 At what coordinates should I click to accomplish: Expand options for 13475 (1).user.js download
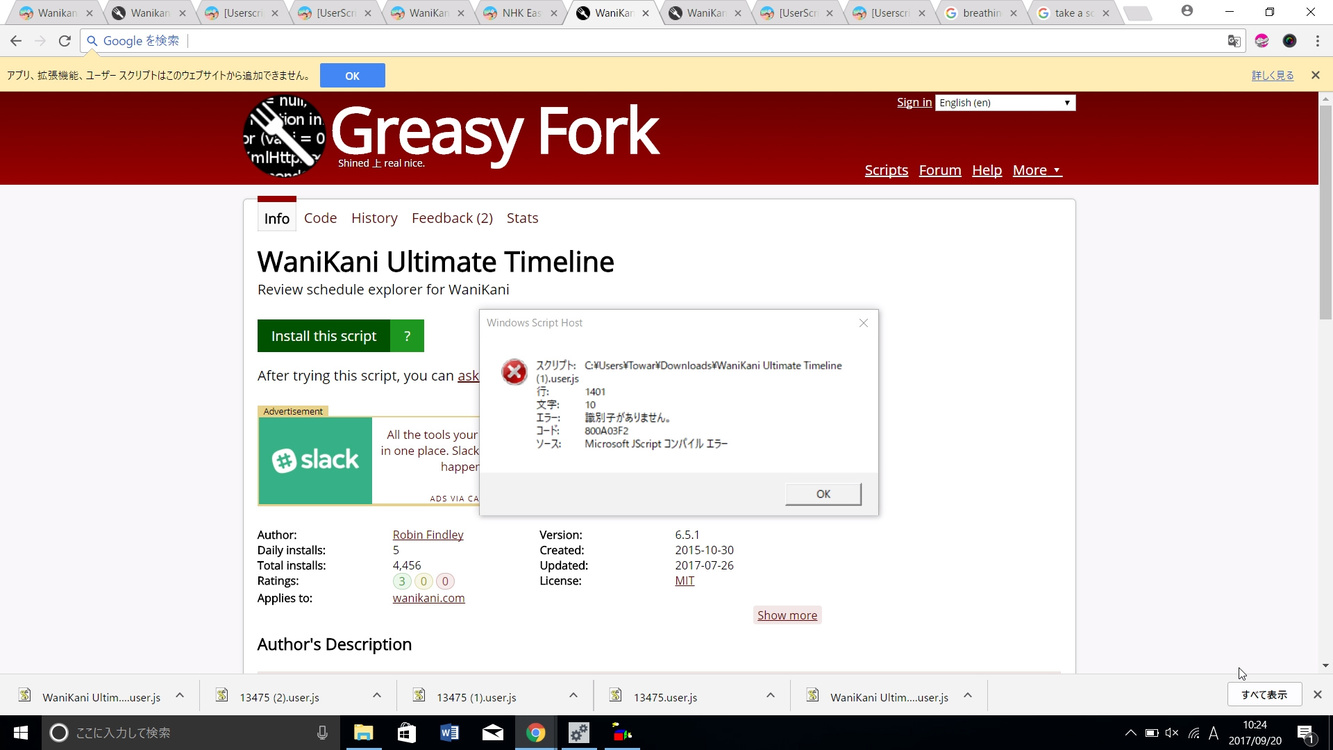tap(573, 696)
